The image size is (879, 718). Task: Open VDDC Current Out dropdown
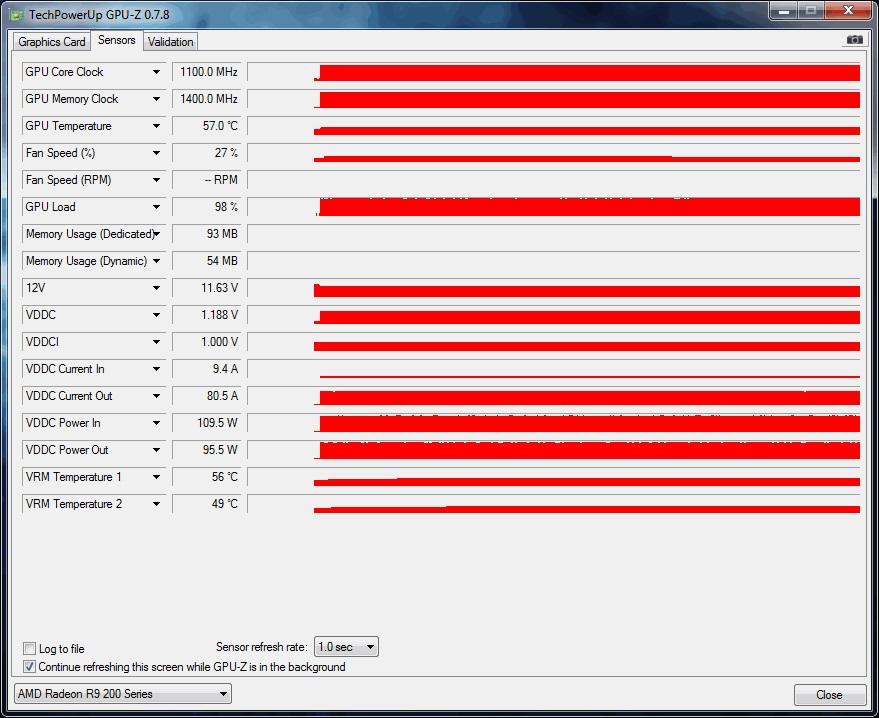[156, 396]
